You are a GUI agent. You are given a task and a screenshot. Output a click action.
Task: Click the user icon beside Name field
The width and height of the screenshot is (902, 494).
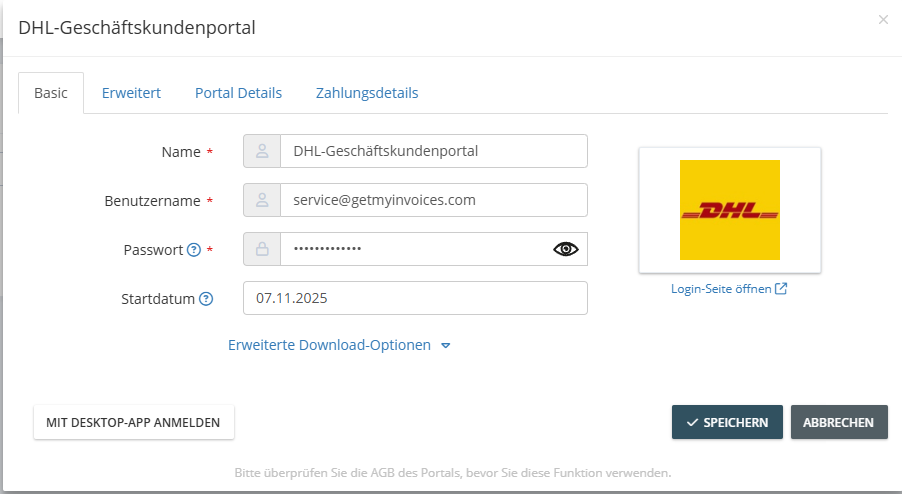262,151
